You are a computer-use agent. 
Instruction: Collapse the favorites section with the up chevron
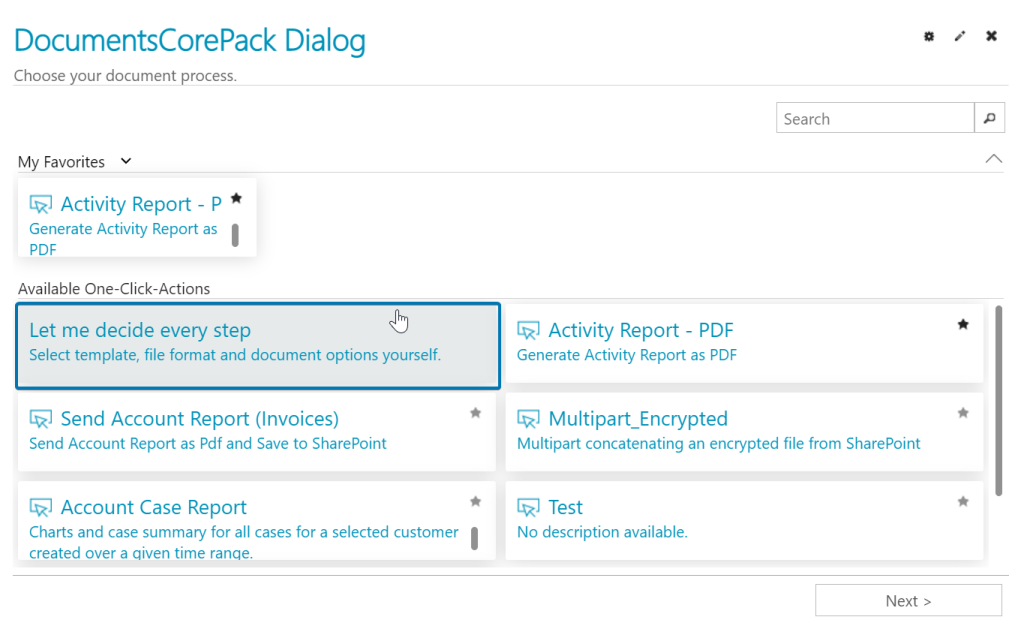(993, 158)
